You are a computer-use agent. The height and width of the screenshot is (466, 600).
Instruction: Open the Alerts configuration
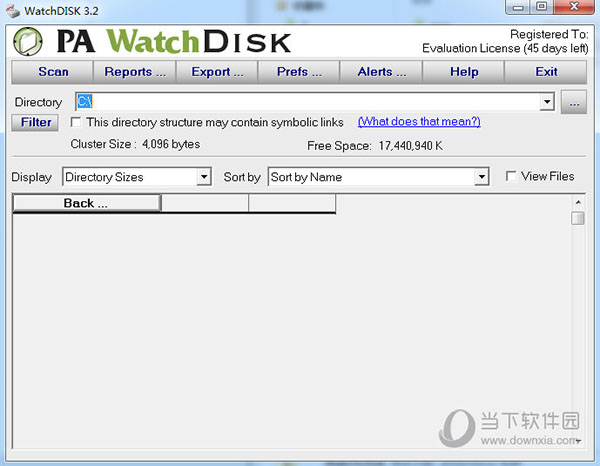(x=381, y=72)
